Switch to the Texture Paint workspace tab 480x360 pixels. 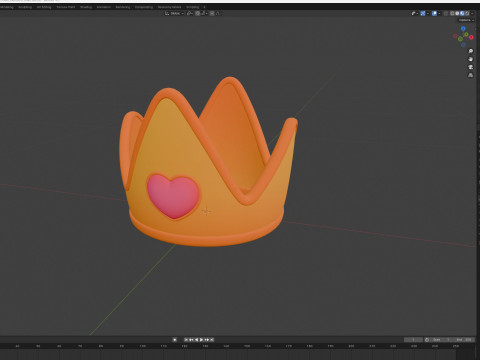[x=66, y=7]
